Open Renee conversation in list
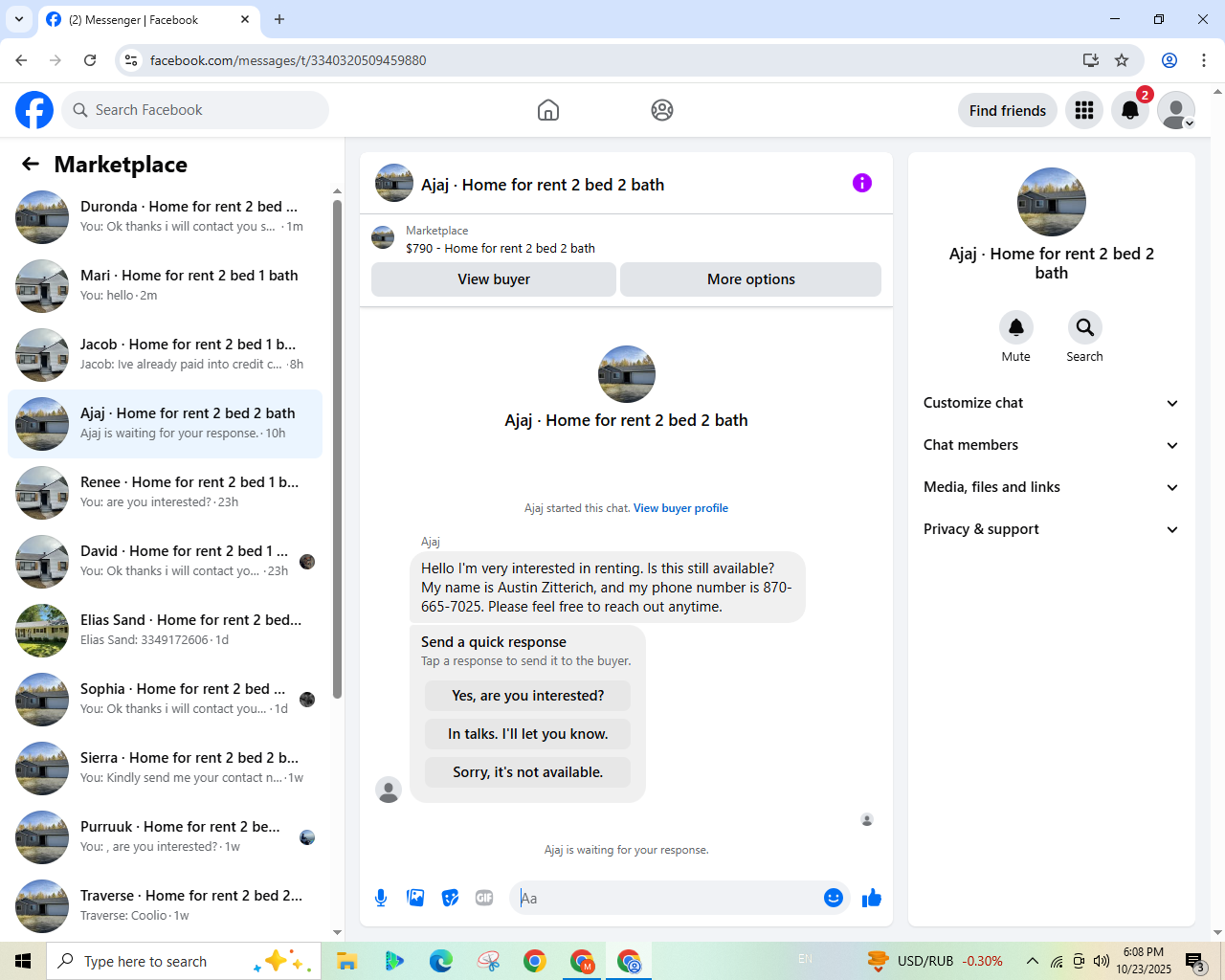Image resolution: width=1225 pixels, height=980 pixels. point(166,493)
